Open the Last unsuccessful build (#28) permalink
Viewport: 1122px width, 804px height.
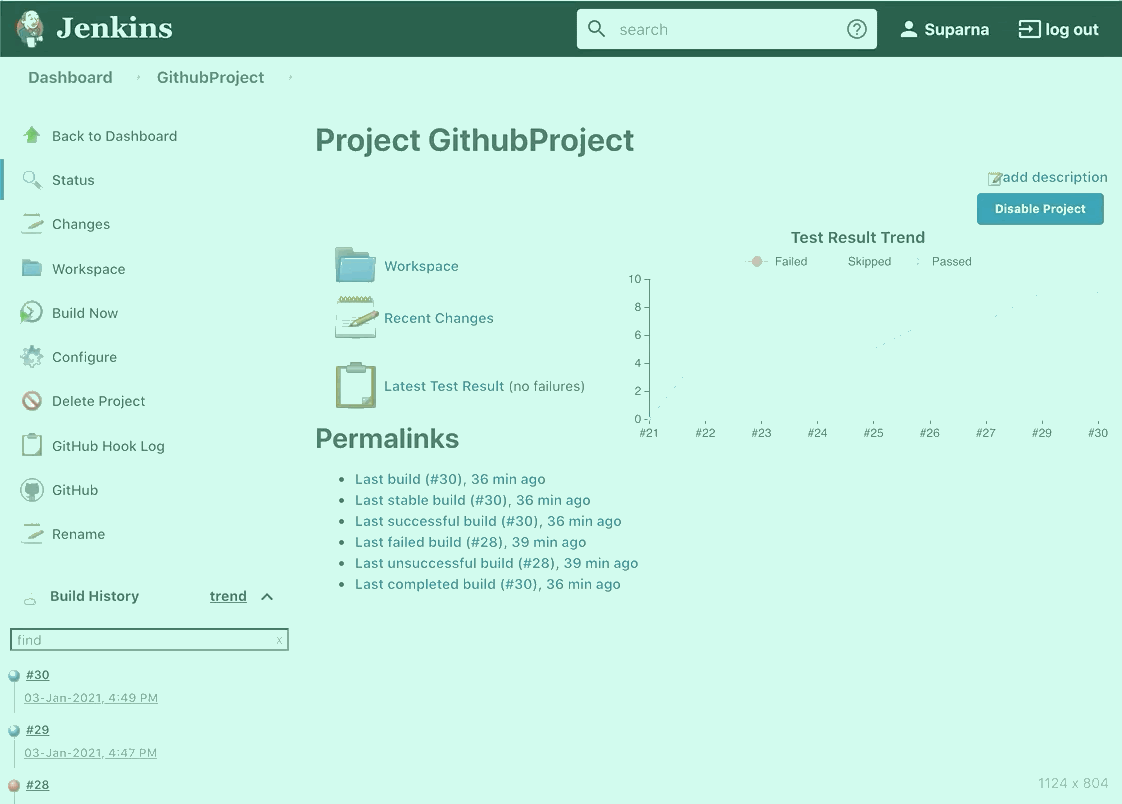click(497, 563)
